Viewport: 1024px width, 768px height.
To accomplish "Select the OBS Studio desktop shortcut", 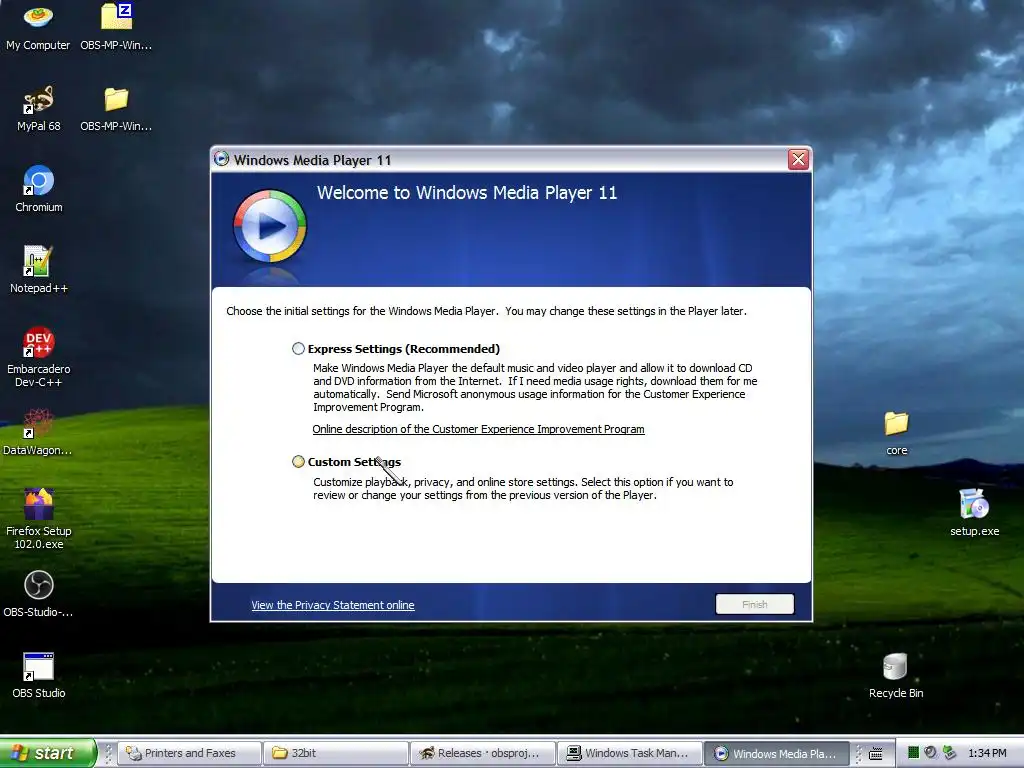I will tap(39, 675).
